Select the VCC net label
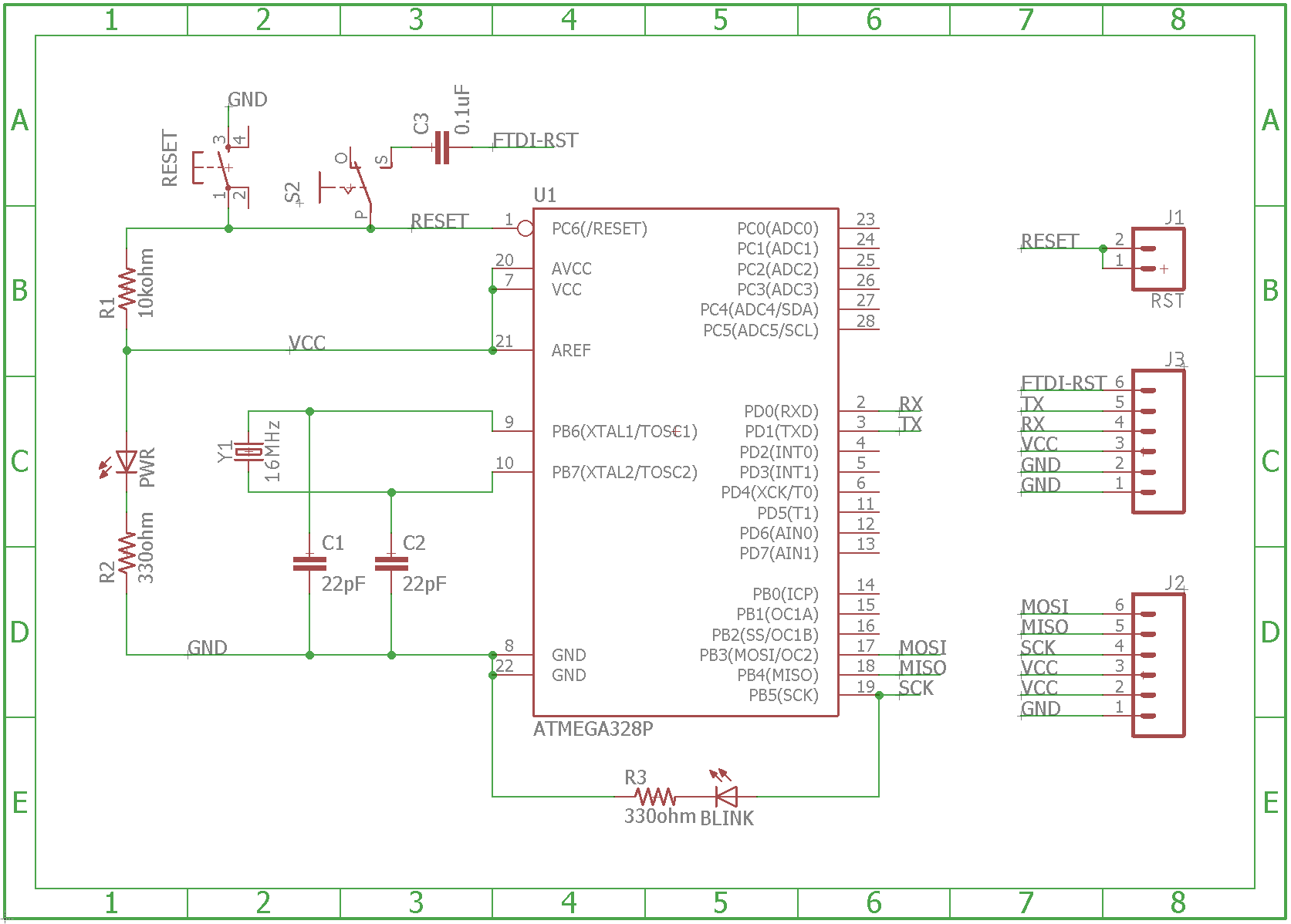Image resolution: width=1291 pixels, height=924 pixels. pos(306,343)
